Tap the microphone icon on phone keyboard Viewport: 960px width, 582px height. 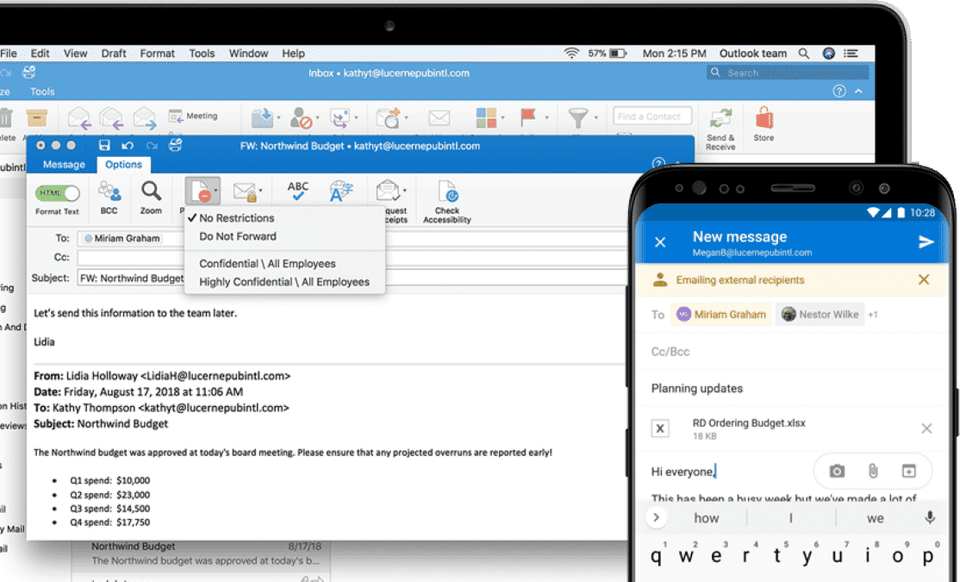(x=929, y=518)
